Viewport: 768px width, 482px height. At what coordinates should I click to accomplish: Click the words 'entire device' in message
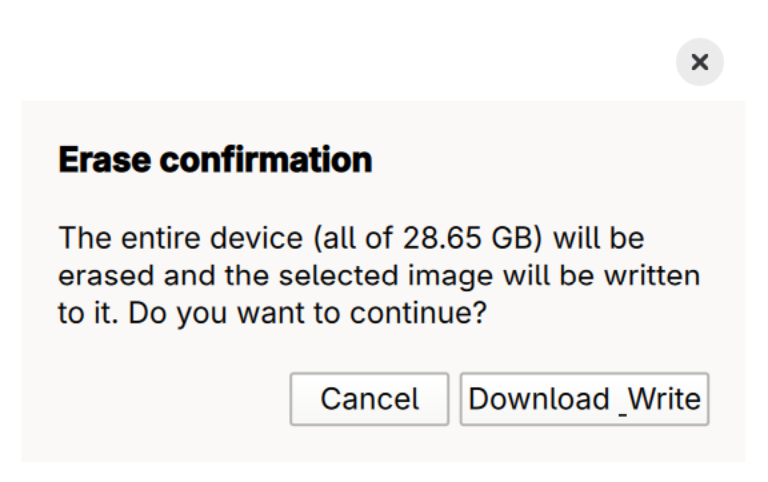pyautogui.click(x=212, y=238)
